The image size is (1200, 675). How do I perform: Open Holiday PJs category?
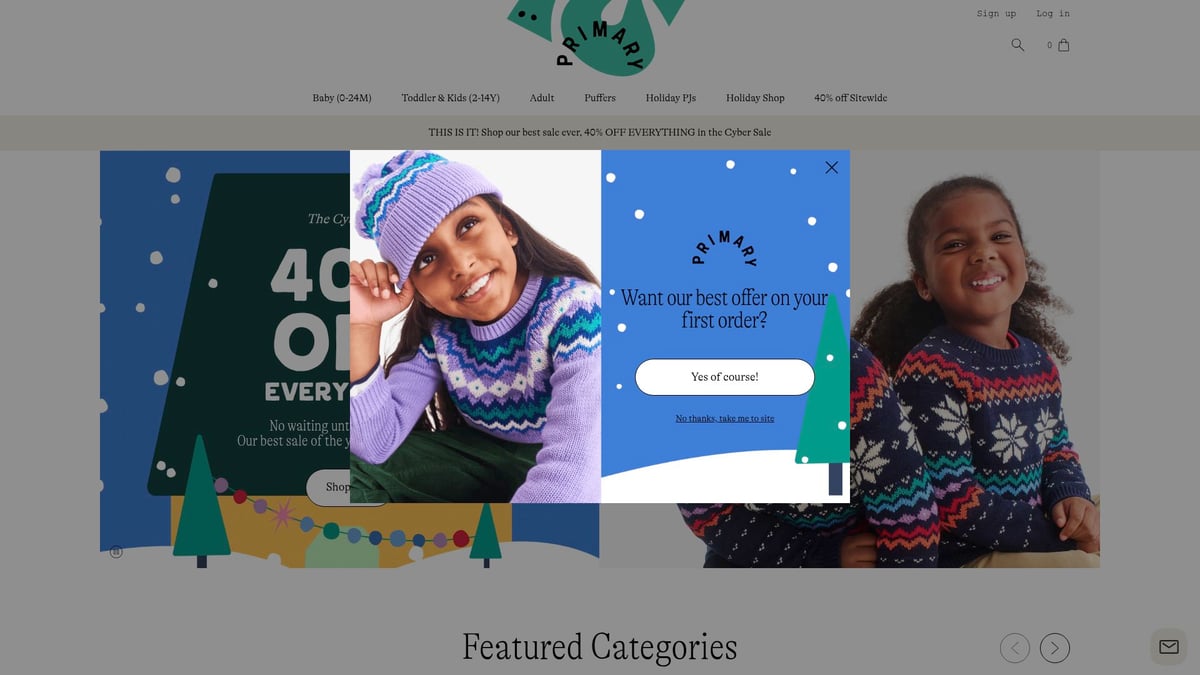tap(671, 98)
